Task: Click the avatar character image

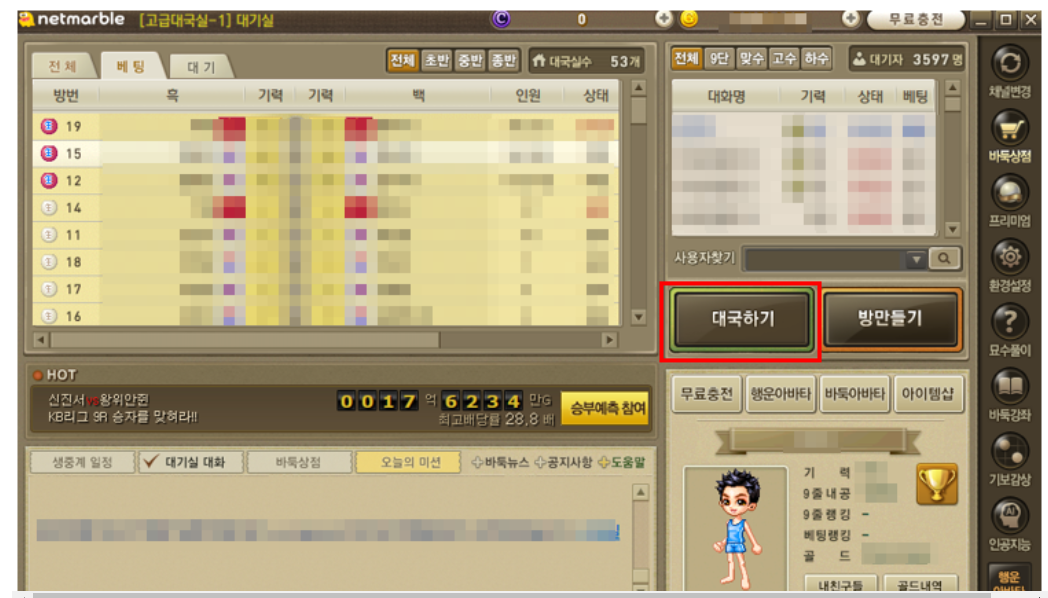Action: [x=736, y=528]
